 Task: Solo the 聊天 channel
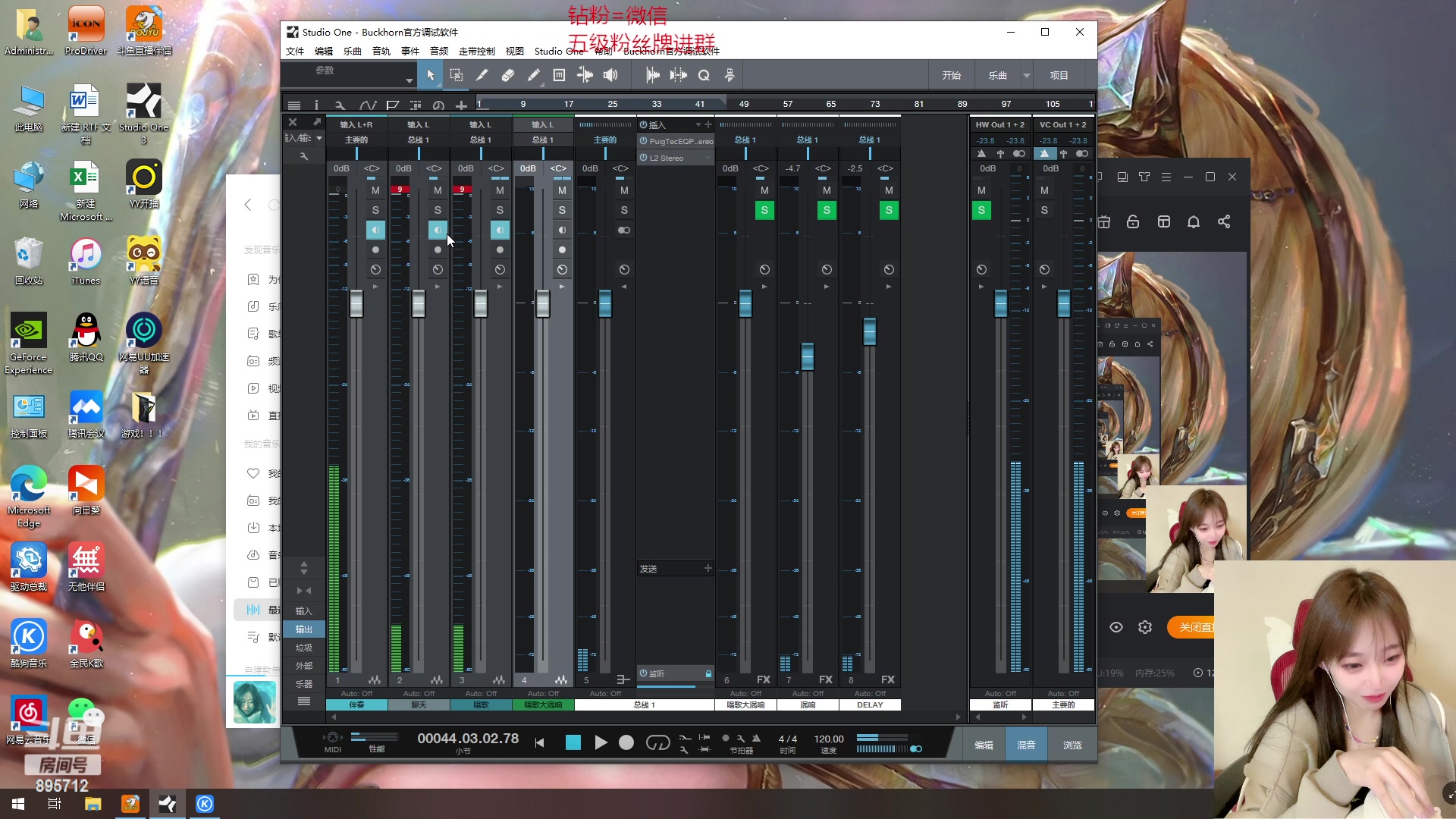pyautogui.click(x=438, y=210)
